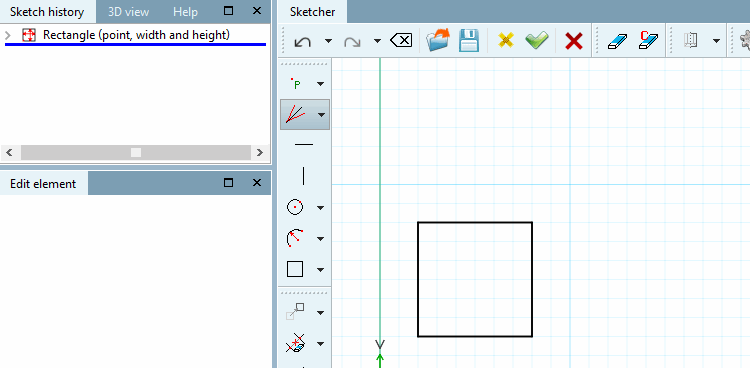Viewport: 750px width, 368px height.
Task: Switch to Sketch history tab
Action: click(47, 12)
